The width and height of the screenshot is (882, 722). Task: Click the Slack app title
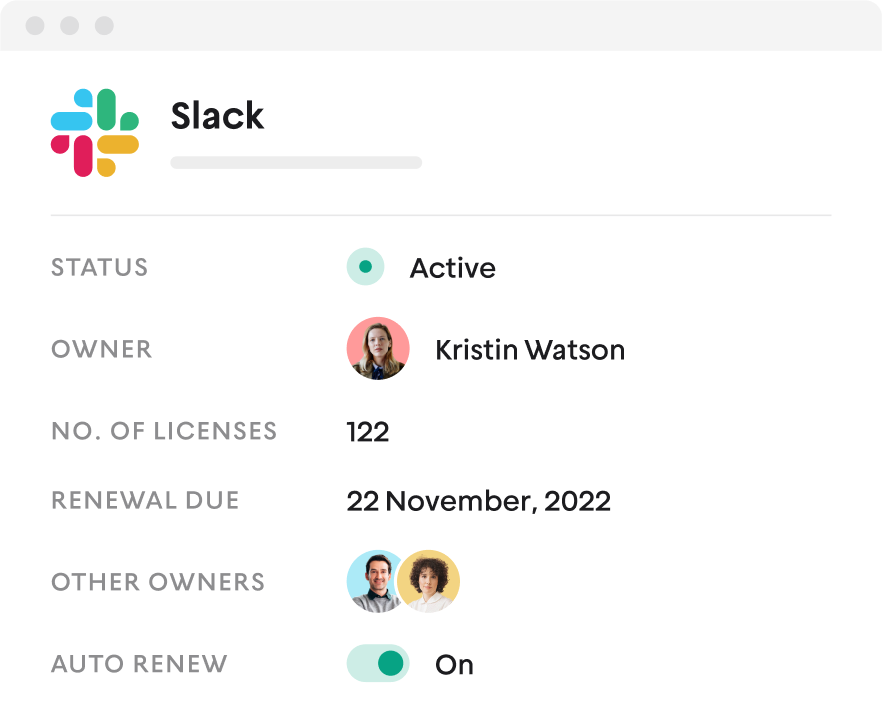(x=217, y=116)
